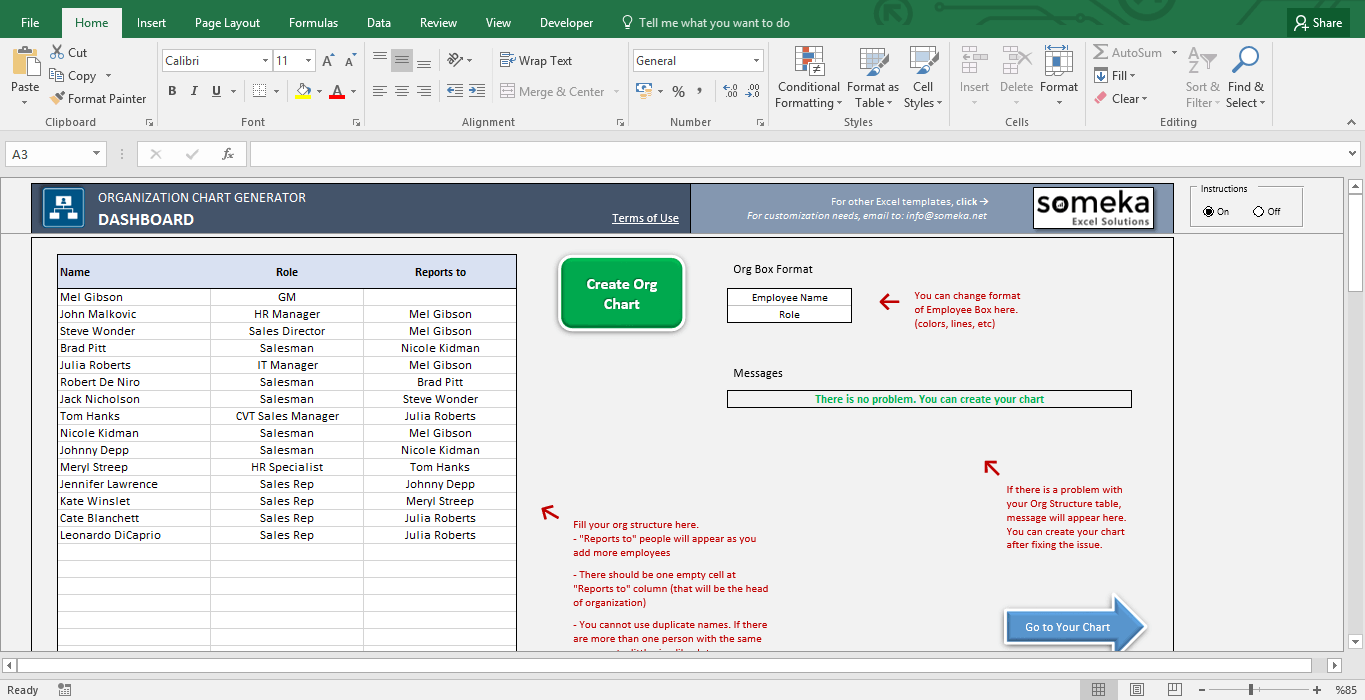
Task: Select the Format Painter tool
Action: point(98,98)
